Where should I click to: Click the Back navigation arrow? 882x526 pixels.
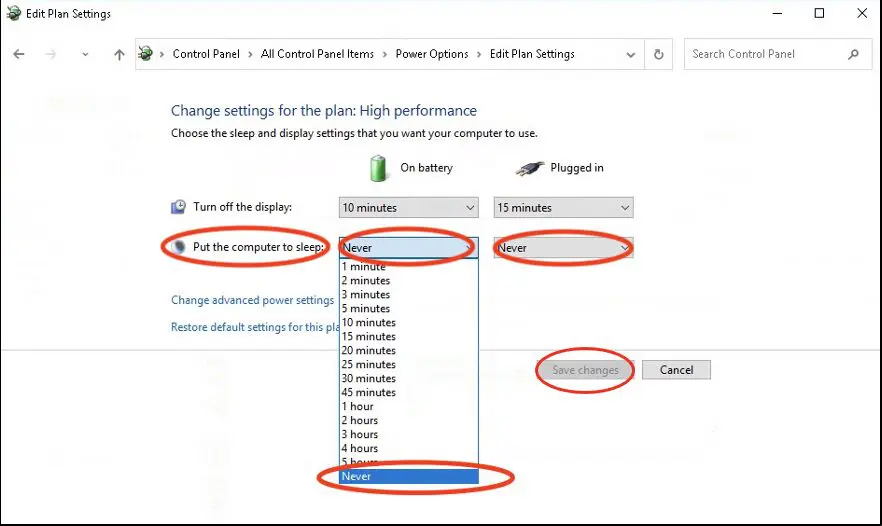pos(19,55)
